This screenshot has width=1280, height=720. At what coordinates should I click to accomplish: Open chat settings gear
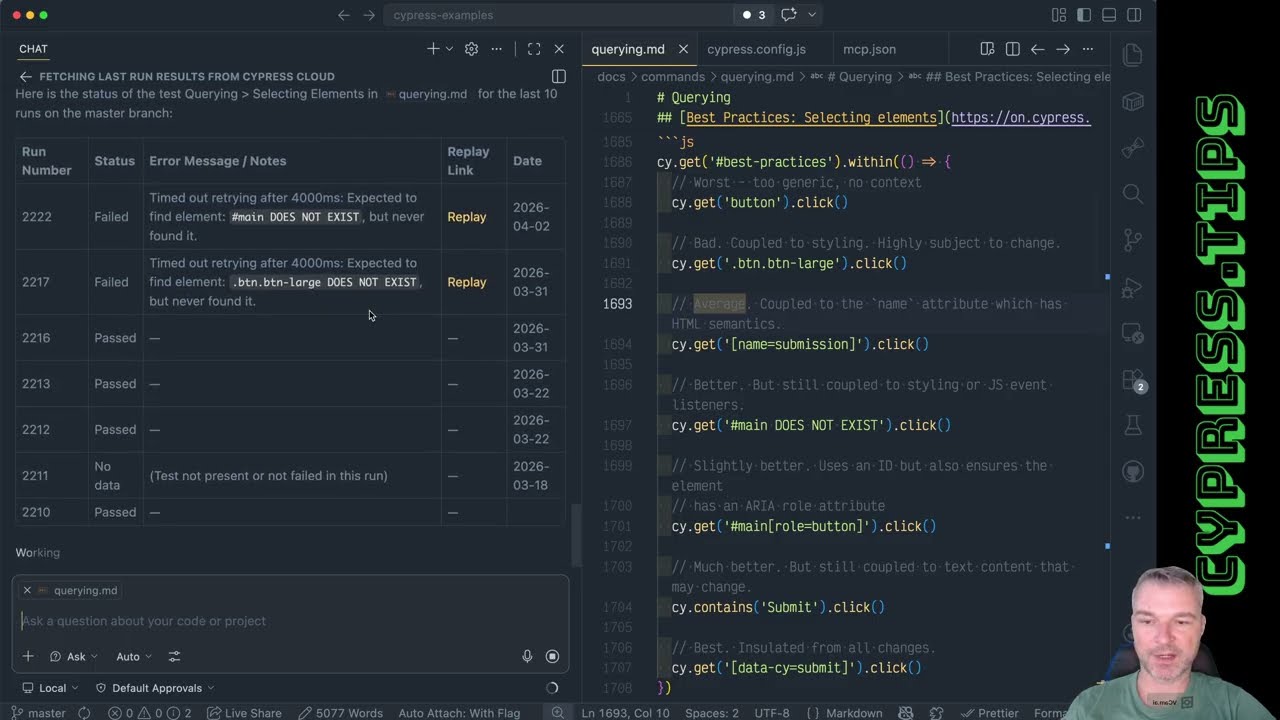(471, 49)
